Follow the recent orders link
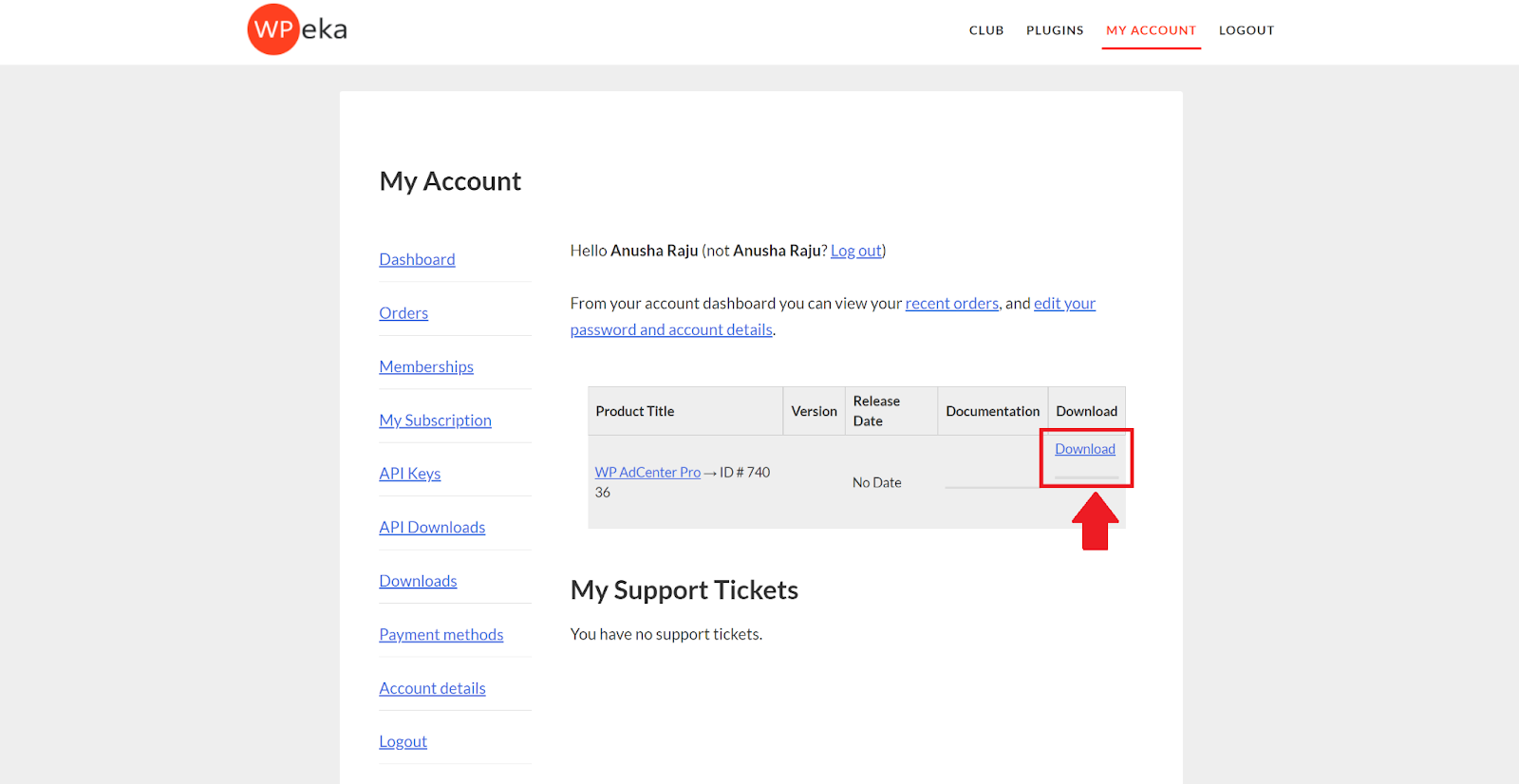This screenshot has height=784, width=1519. coord(951,304)
